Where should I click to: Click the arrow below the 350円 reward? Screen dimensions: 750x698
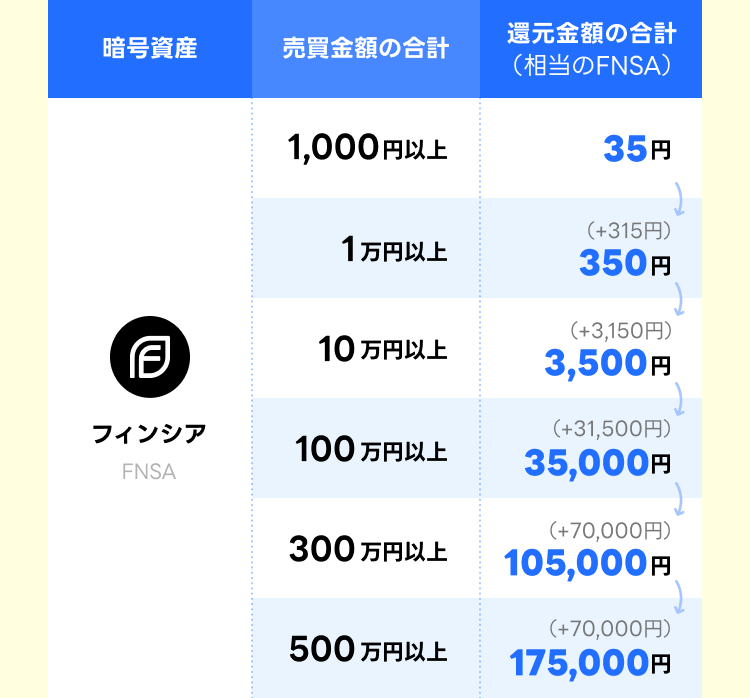coord(679,299)
